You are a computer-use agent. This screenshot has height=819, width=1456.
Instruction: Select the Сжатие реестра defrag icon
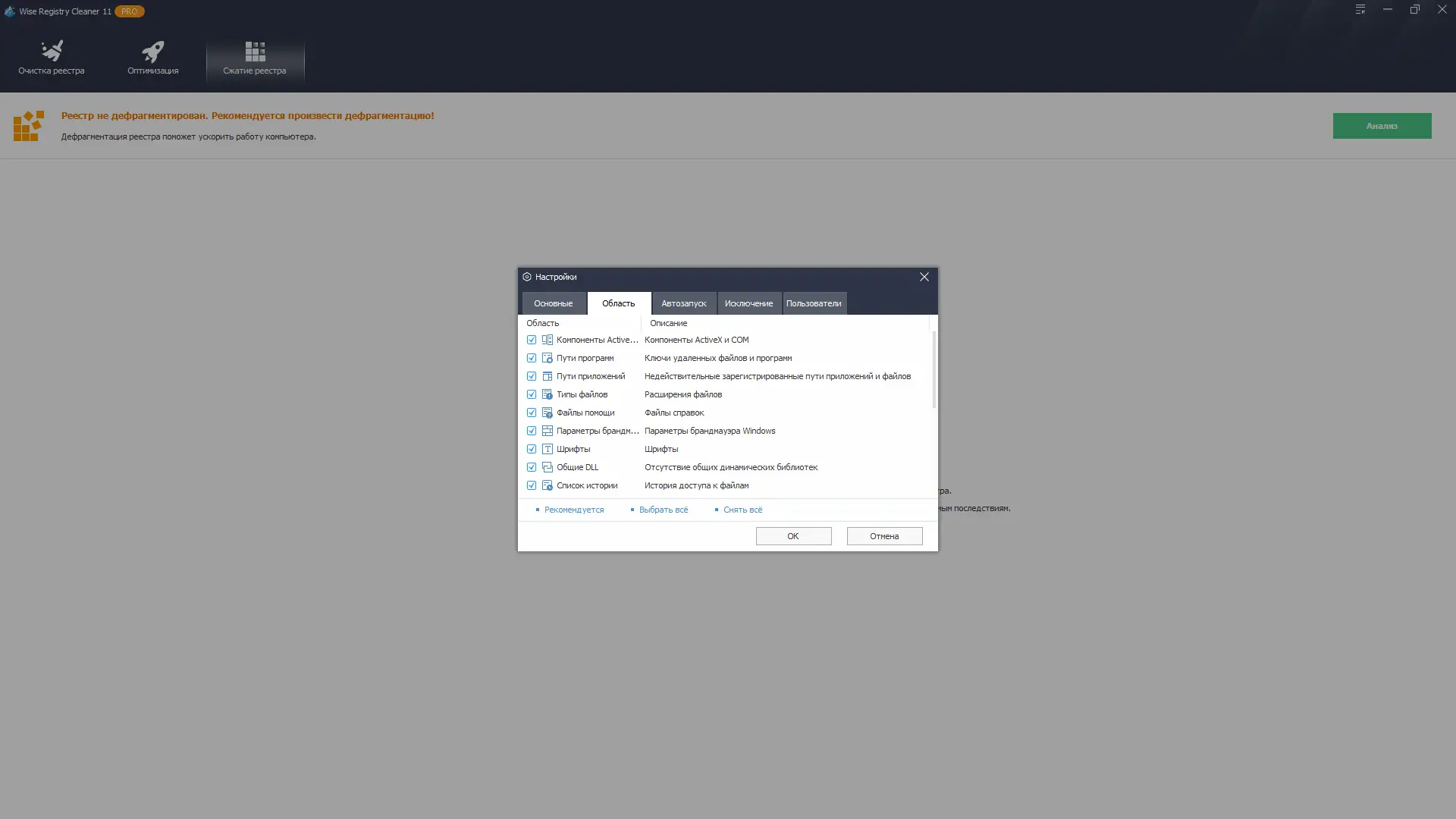pyautogui.click(x=255, y=52)
